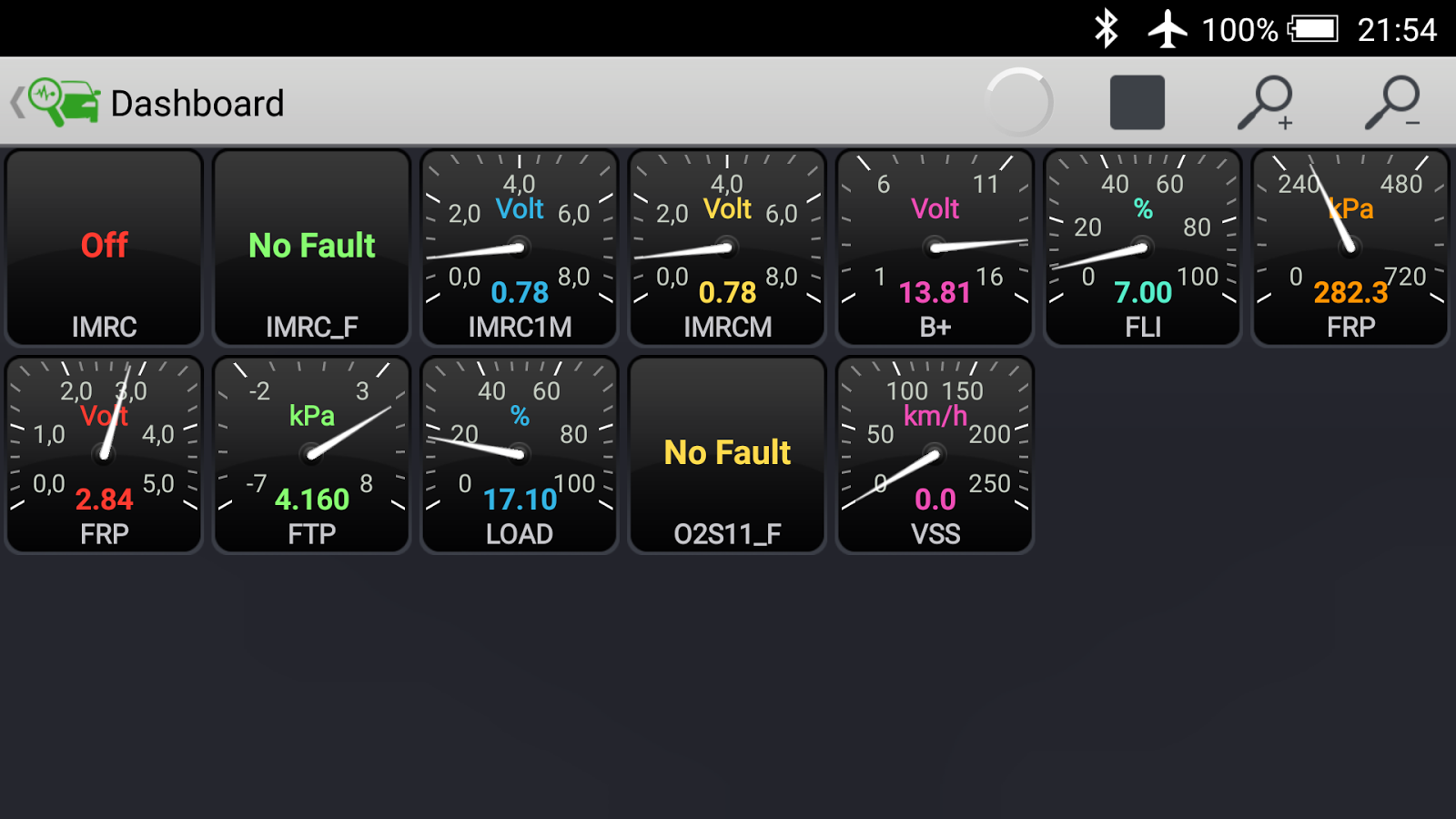The width and height of the screenshot is (1456, 819).
Task: Select the FRP gauge showing 282.3 kPa
Action: [x=1350, y=248]
